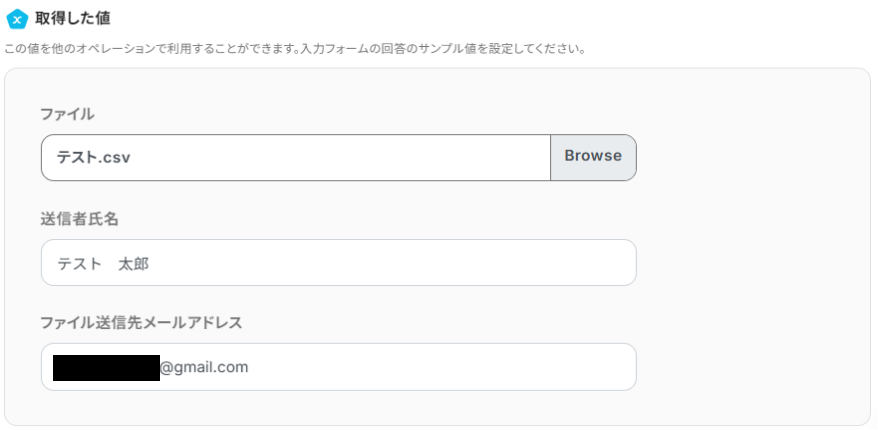878x430 pixels.
Task: Click the blue hexagon icon beside 取得した値
Action: (x=16, y=19)
